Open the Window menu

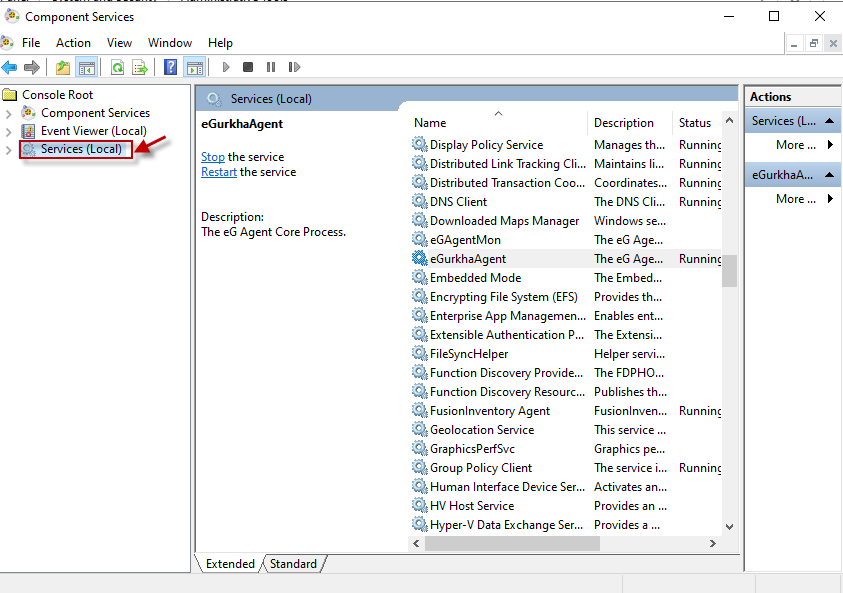coord(170,43)
